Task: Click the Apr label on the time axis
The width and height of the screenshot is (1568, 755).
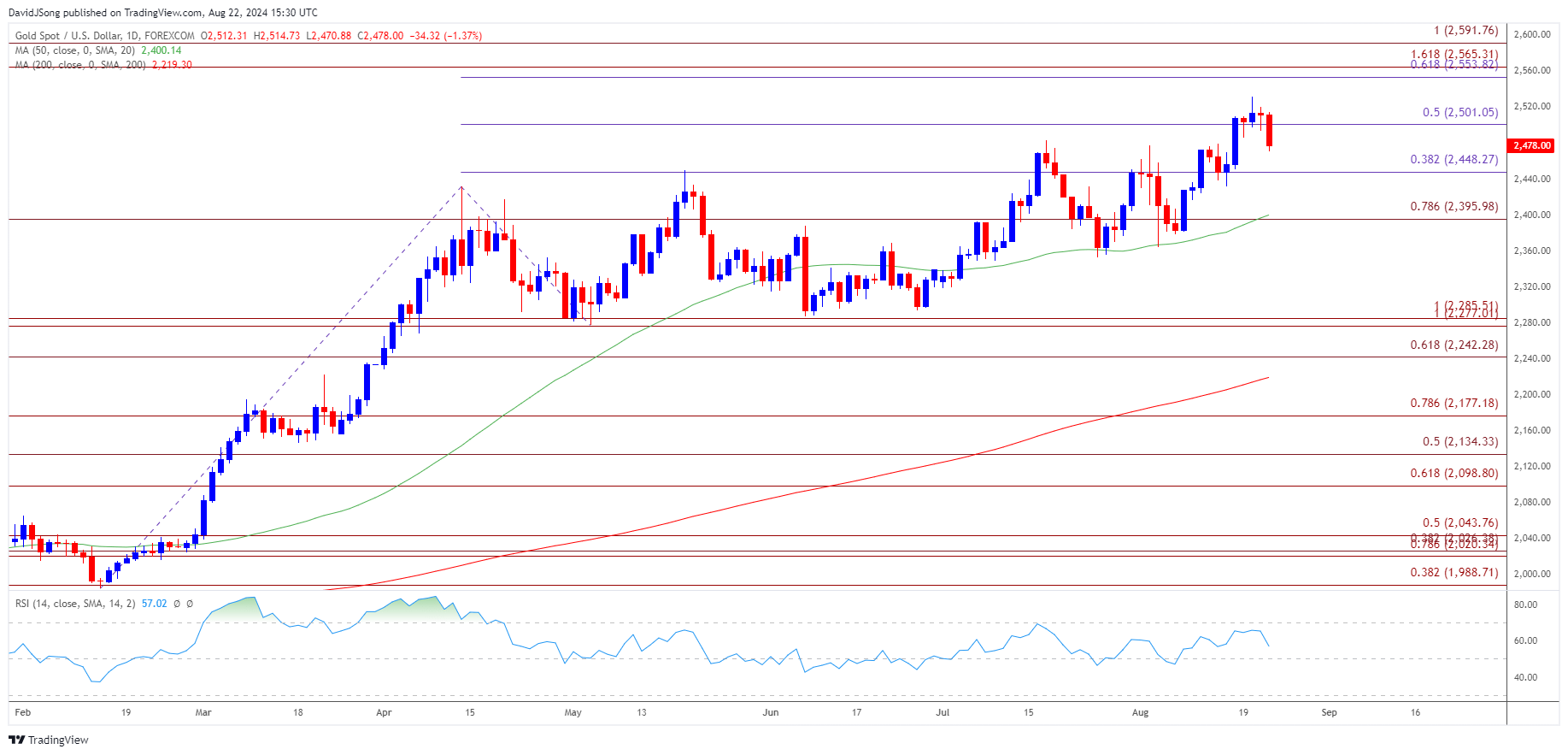Action: coord(384,712)
